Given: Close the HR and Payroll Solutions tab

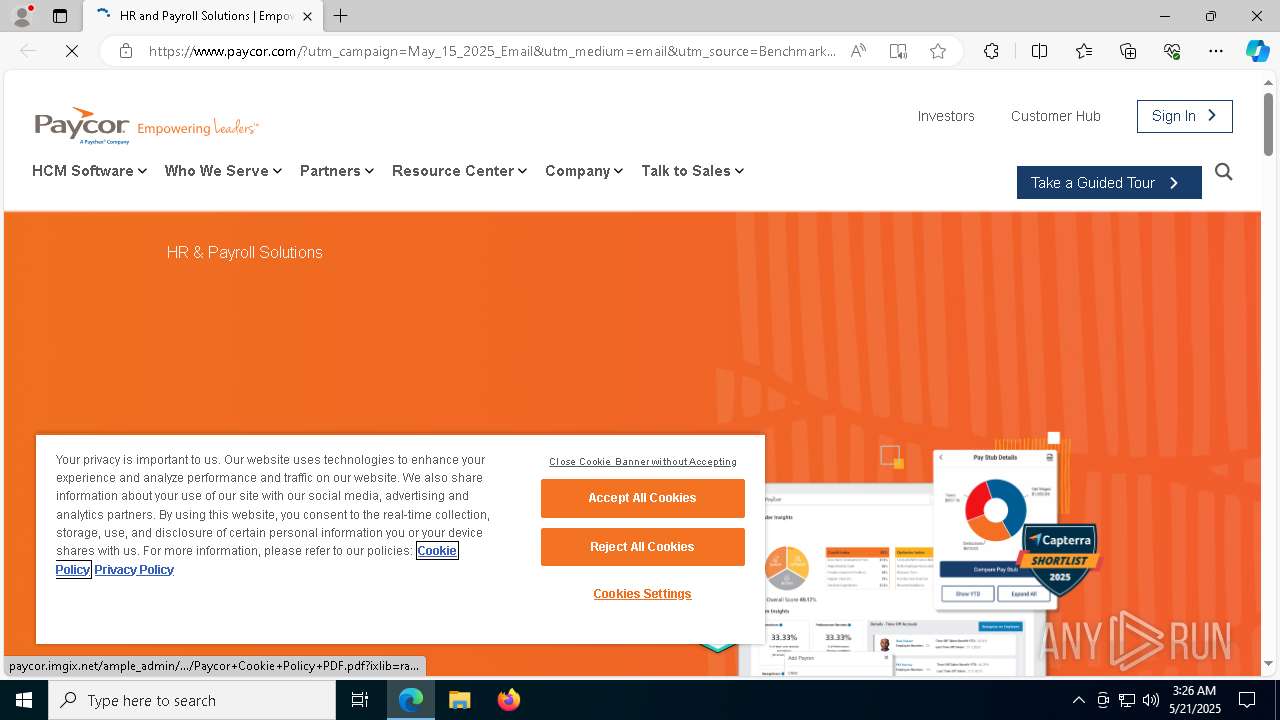Looking at the screenshot, I should click(307, 16).
